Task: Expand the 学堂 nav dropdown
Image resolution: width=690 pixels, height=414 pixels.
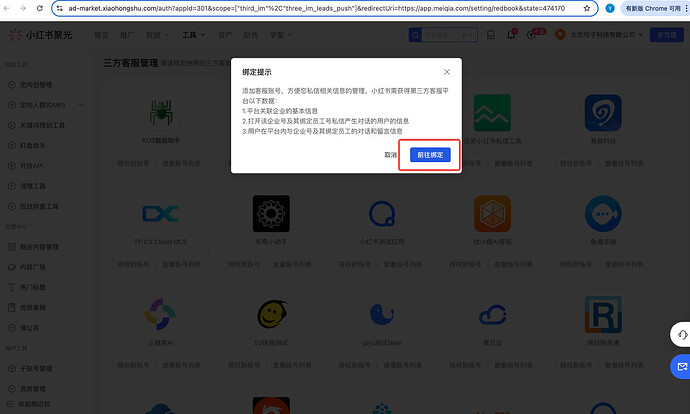Action: (281, 35)
